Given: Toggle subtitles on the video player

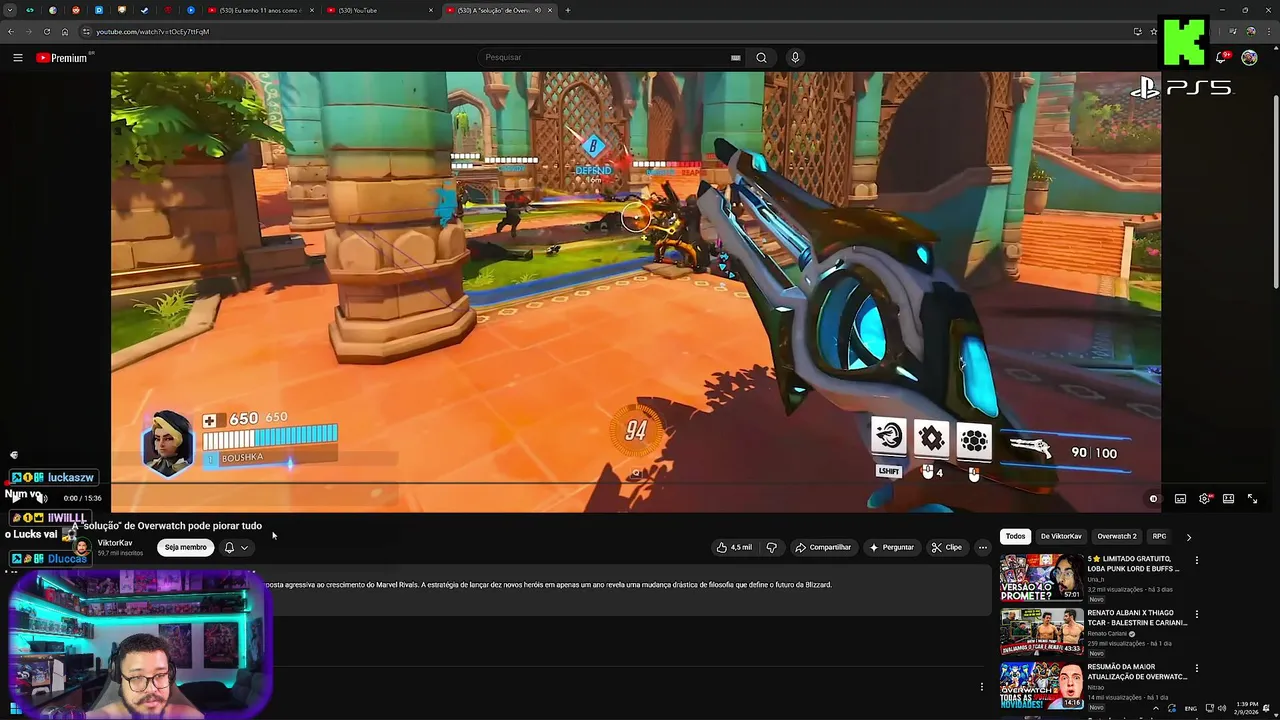Looking at the screenshot, I should pyautogui.click(x=1180, y=498).
